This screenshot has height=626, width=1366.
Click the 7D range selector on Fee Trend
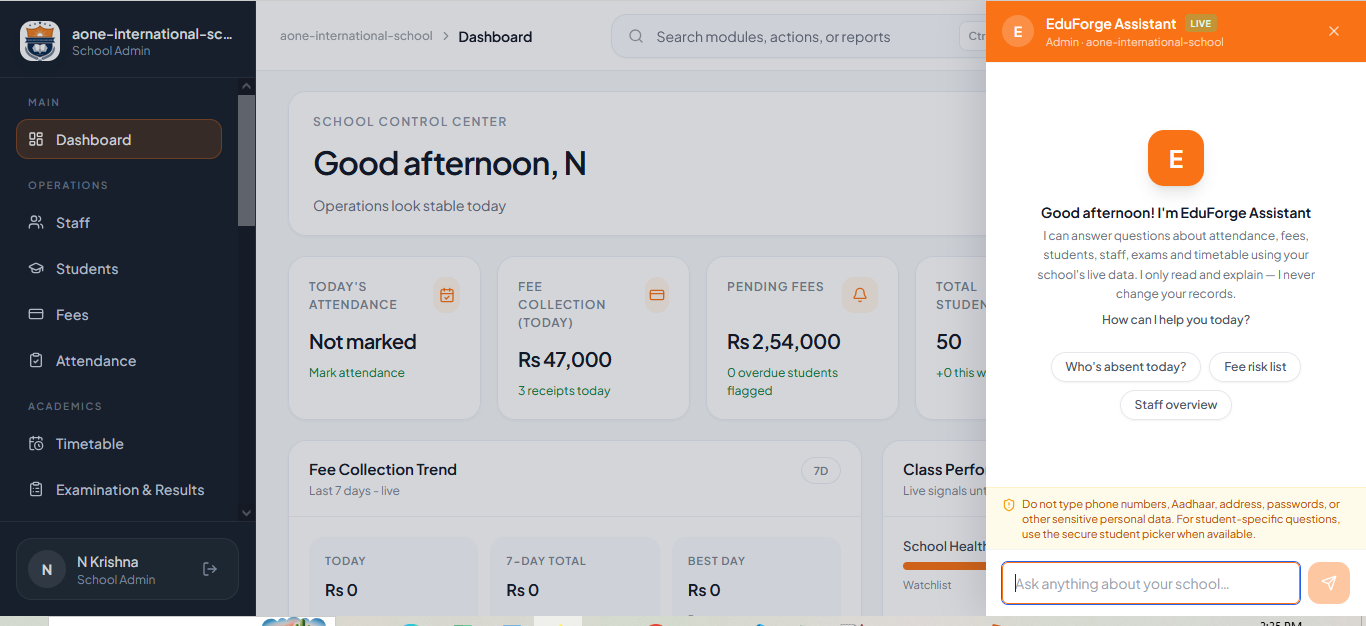[821, 471]
